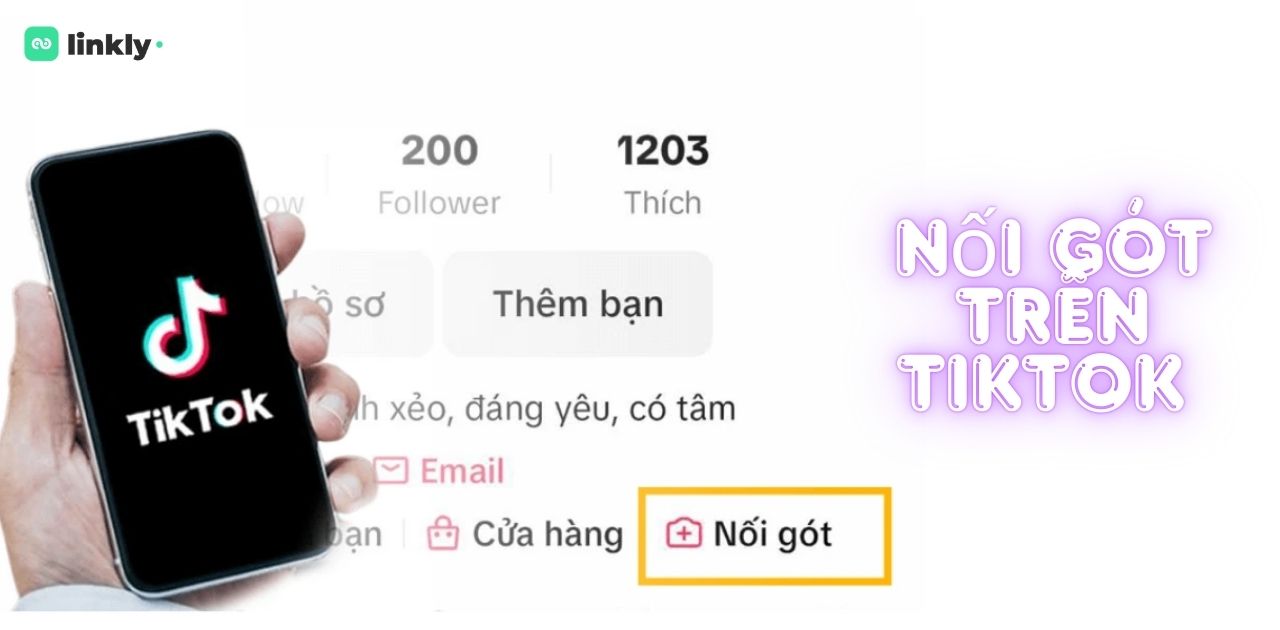Tap the Thêm bạn button
This screenshot has height=630, width=1280.
click(578, 304)
